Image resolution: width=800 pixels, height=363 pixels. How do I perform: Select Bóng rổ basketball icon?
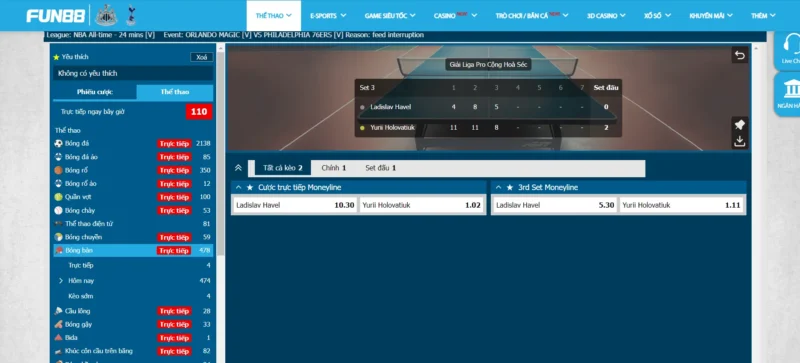pos(58,170)
